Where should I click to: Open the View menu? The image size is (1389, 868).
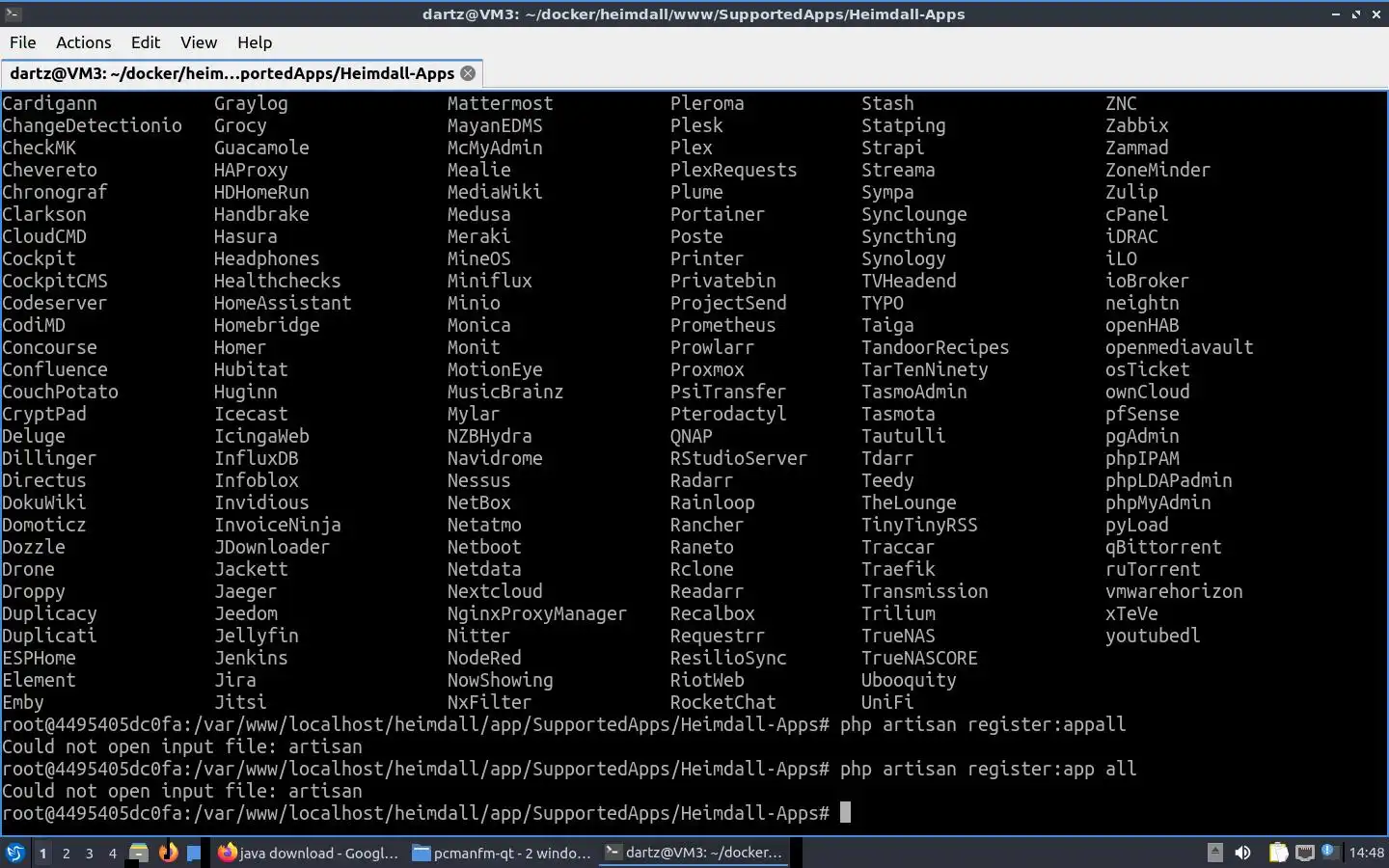[x=199, y=42]
